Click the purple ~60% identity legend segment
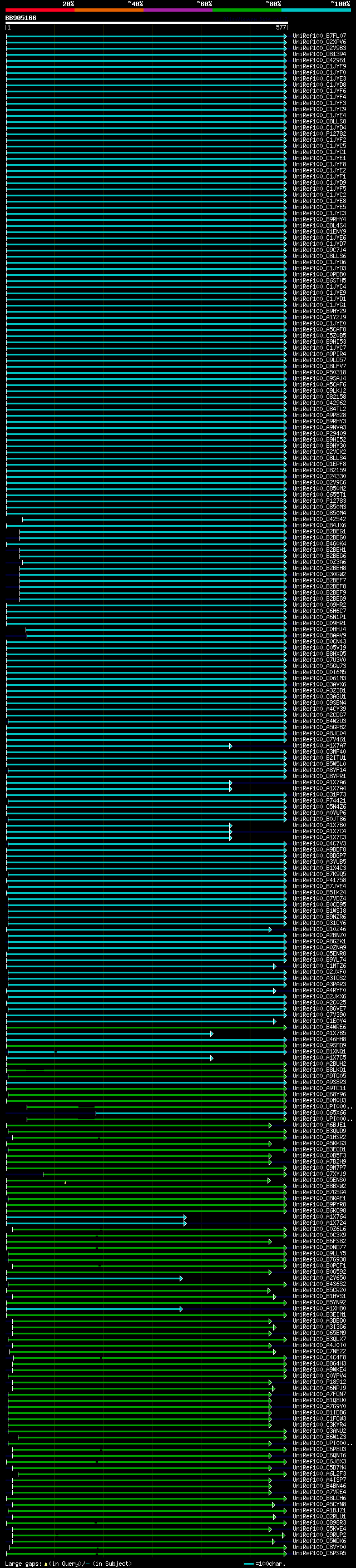The width and height of the screenshot is (356, 1568). (179, 10)
